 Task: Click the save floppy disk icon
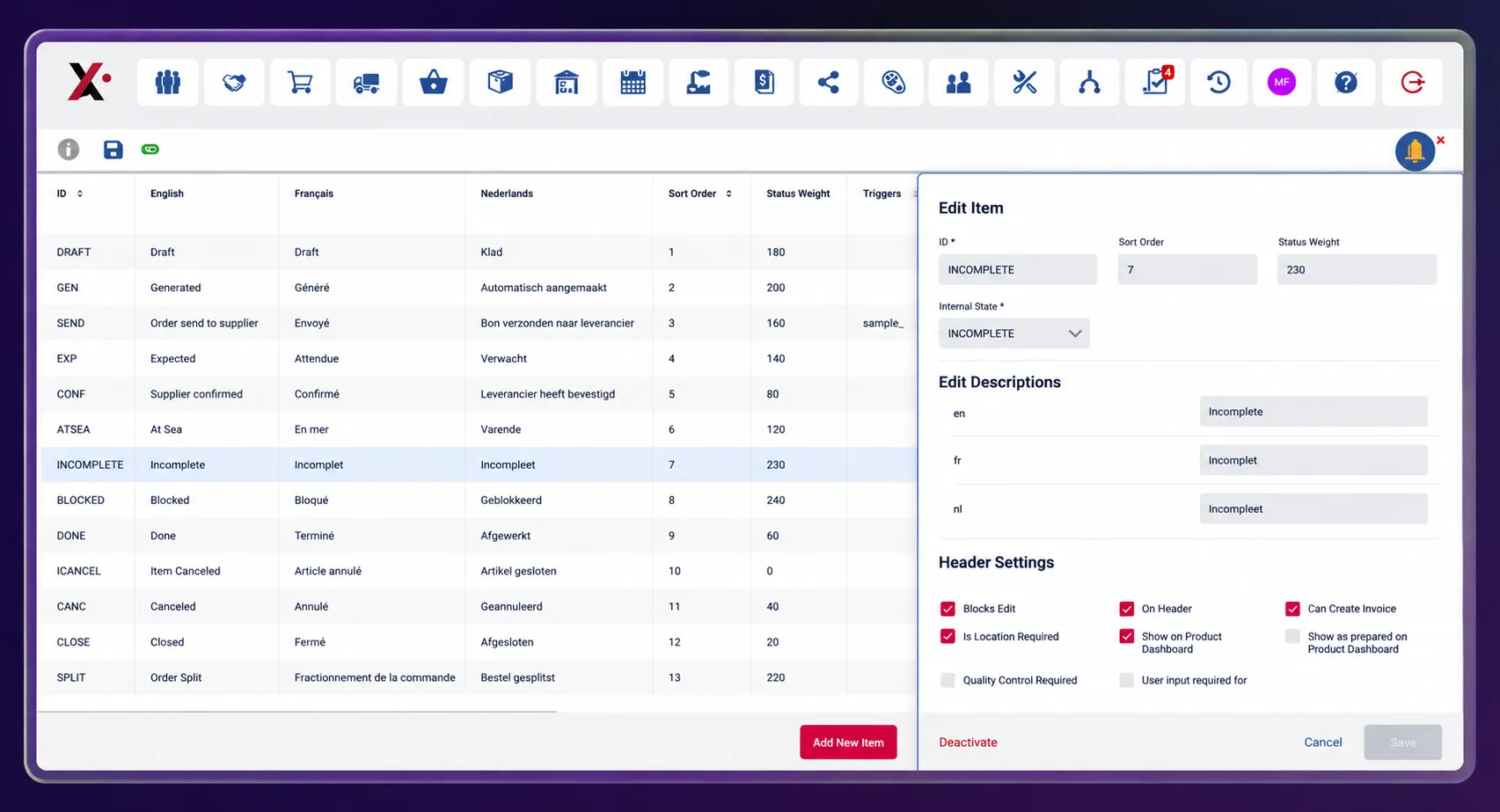pos(113,150)
